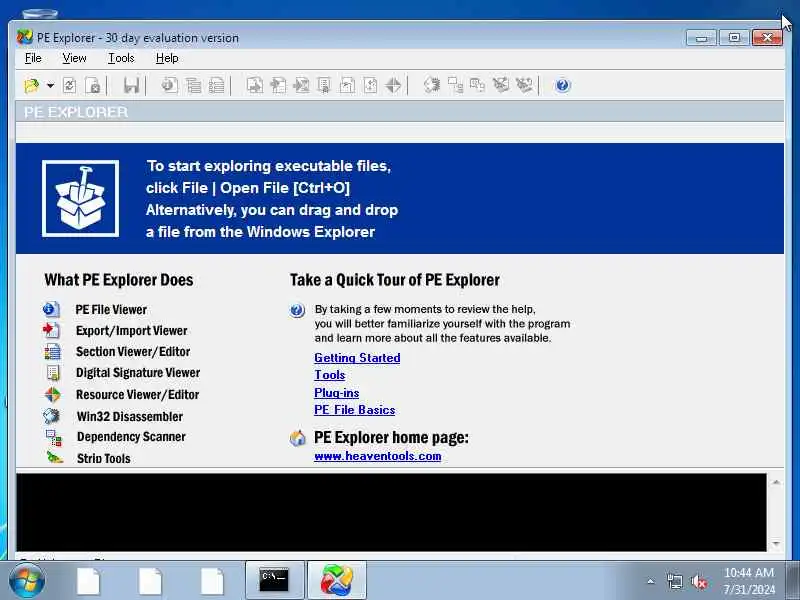
Task: Click the 'Dependency Scanner' text
Action: pyautogui.click(x=131, y=437)
